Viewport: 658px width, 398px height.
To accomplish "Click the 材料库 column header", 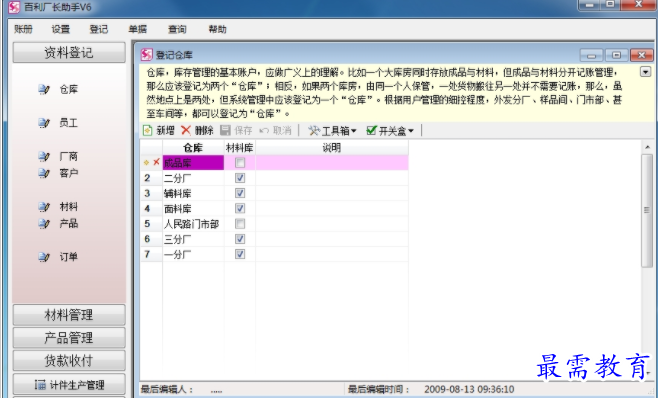I will 240,147.
